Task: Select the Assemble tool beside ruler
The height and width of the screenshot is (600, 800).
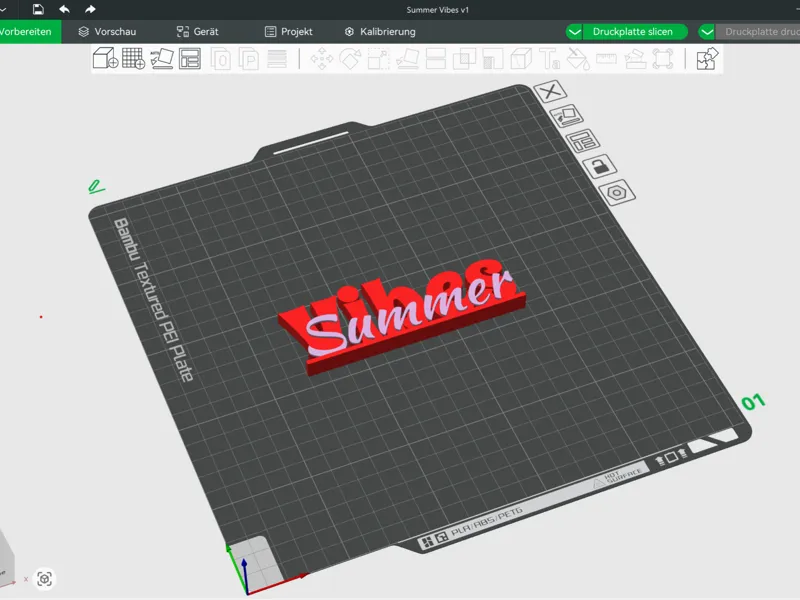Action: (x=635, y=59)
